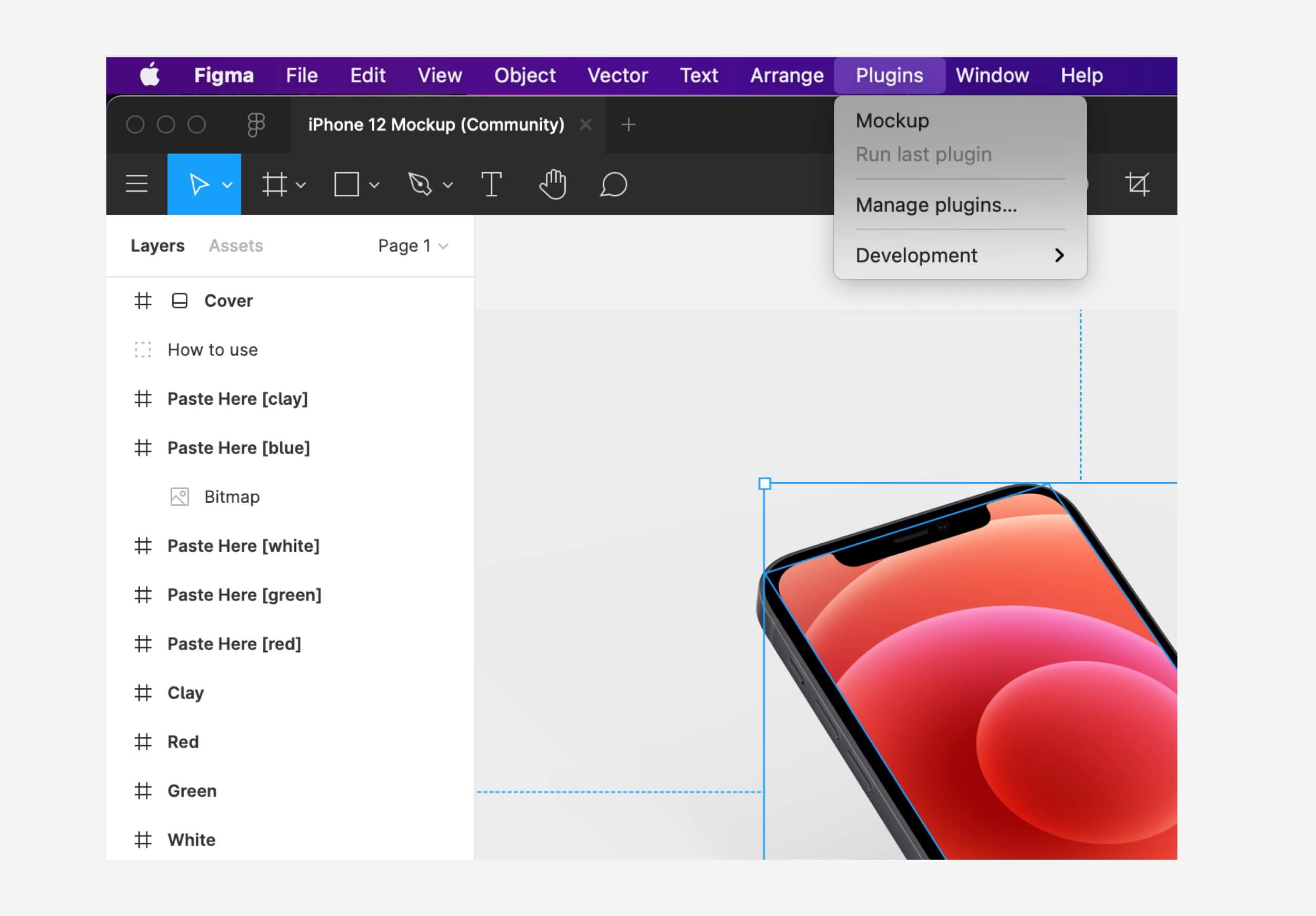Click the selection's top-left resize handle
1316x916 pixels.
point(765,484)
